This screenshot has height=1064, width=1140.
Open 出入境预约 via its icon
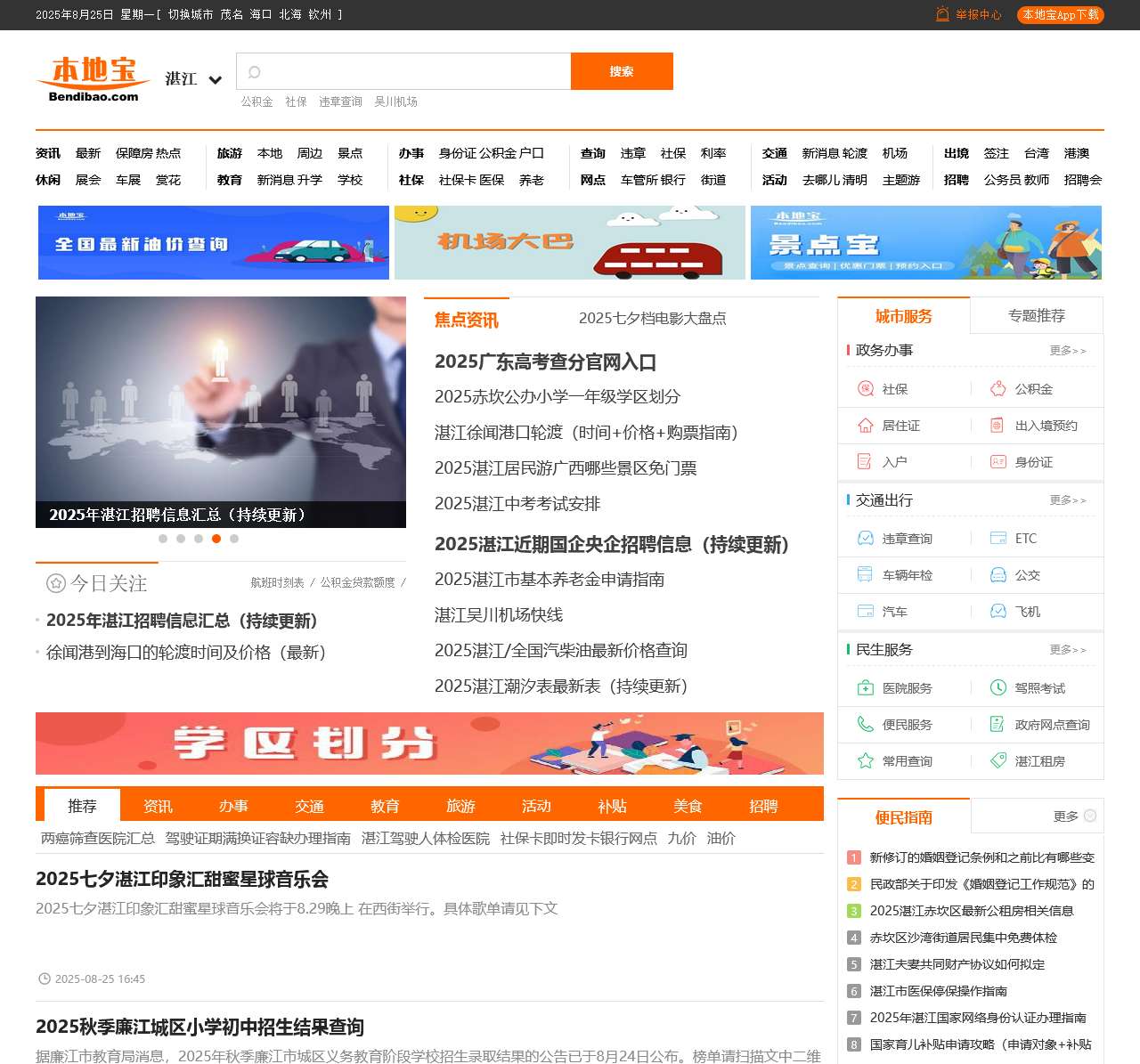995,426
